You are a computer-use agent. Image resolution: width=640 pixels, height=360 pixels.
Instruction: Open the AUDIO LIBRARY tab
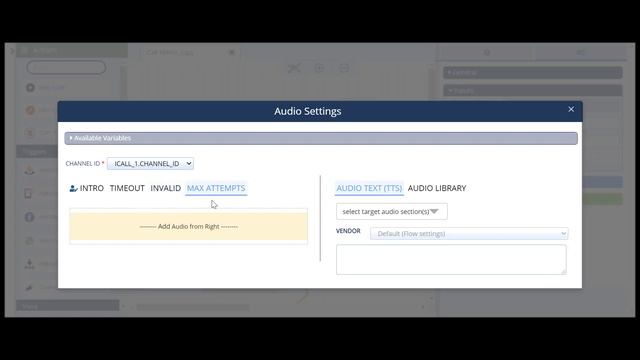pos(437,188)
